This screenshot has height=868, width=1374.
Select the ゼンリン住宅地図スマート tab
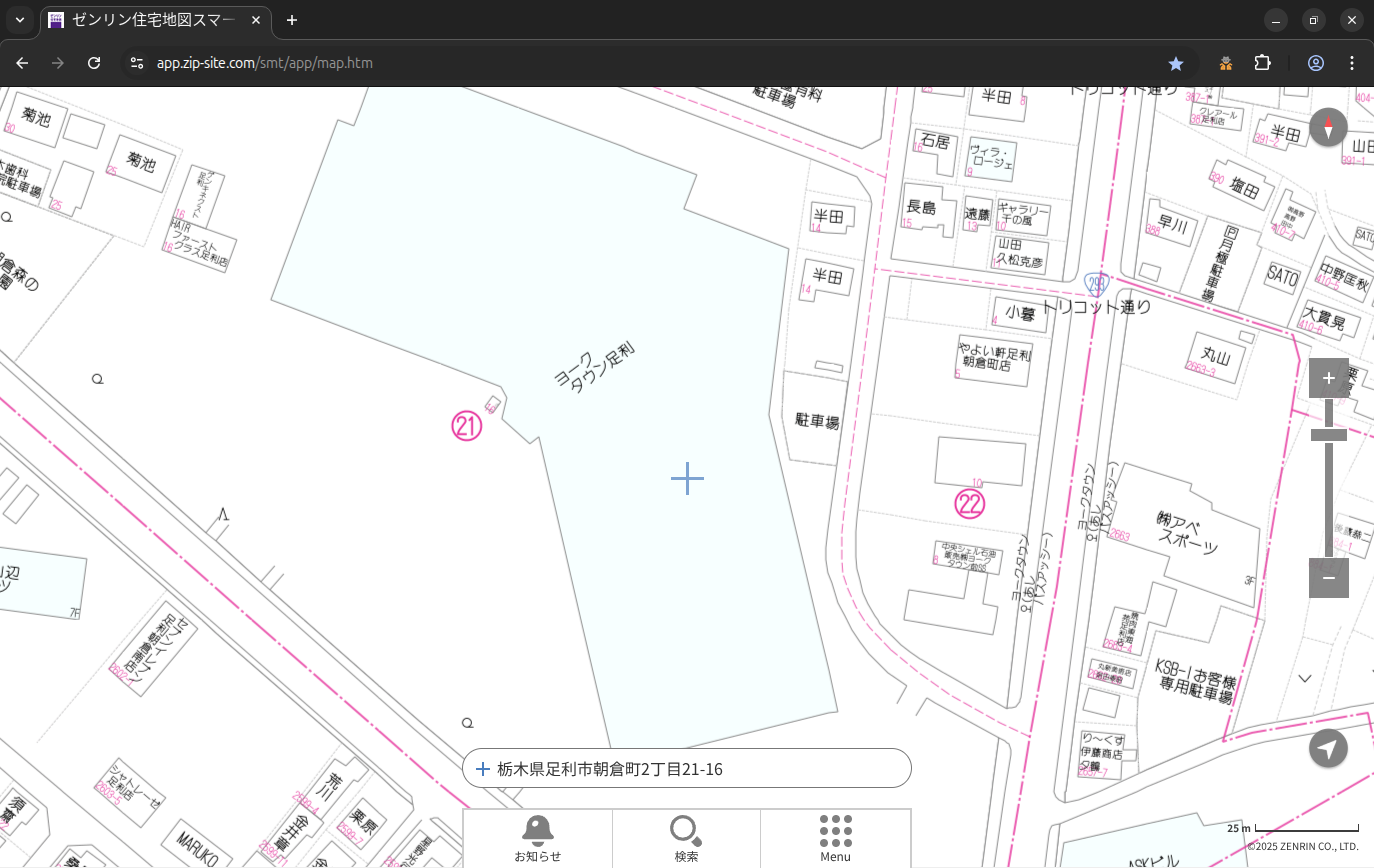pyautogui.click(x=155, y=20)
